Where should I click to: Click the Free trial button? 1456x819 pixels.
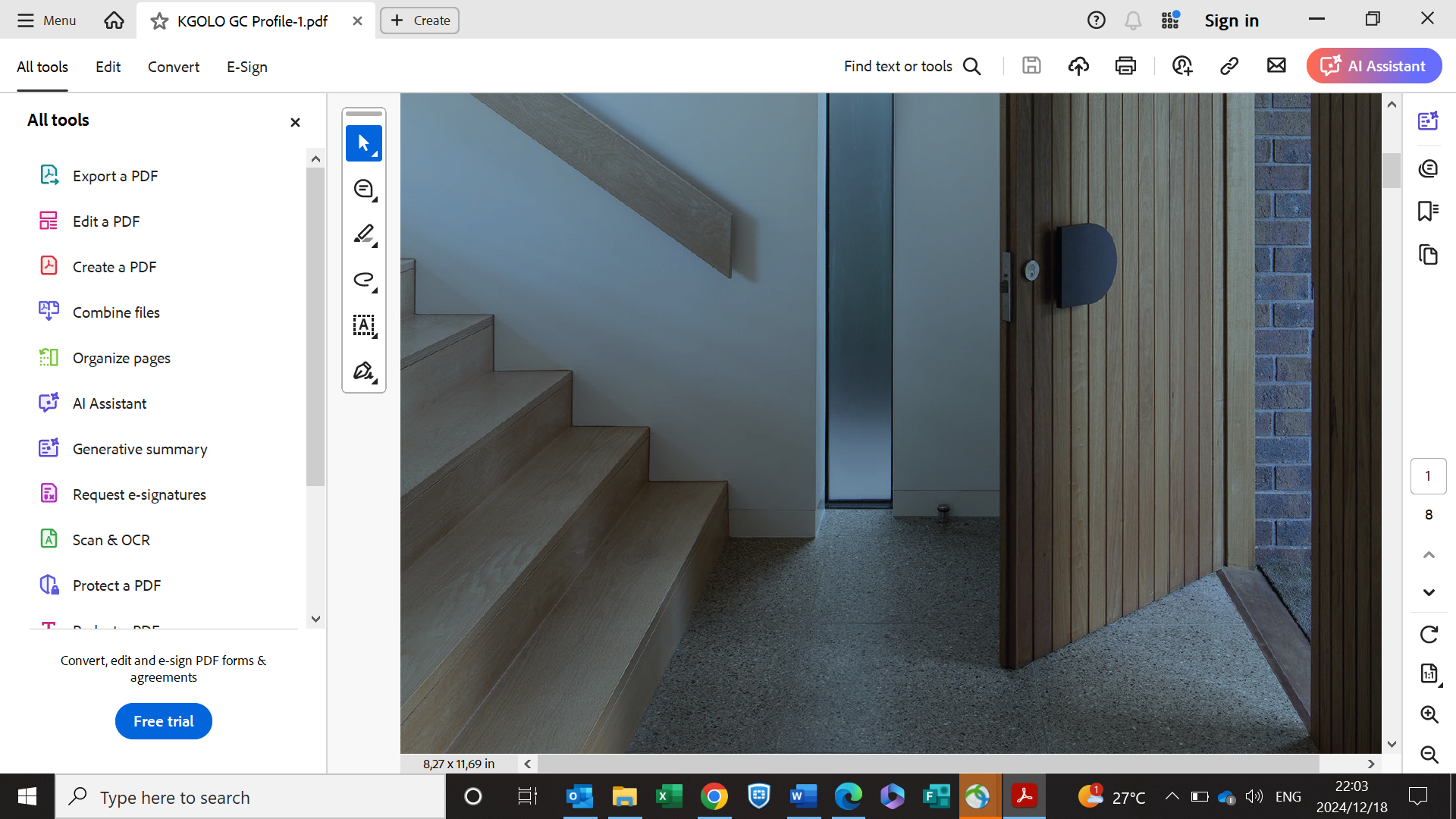pyautogui.click(x=163, y=721)
